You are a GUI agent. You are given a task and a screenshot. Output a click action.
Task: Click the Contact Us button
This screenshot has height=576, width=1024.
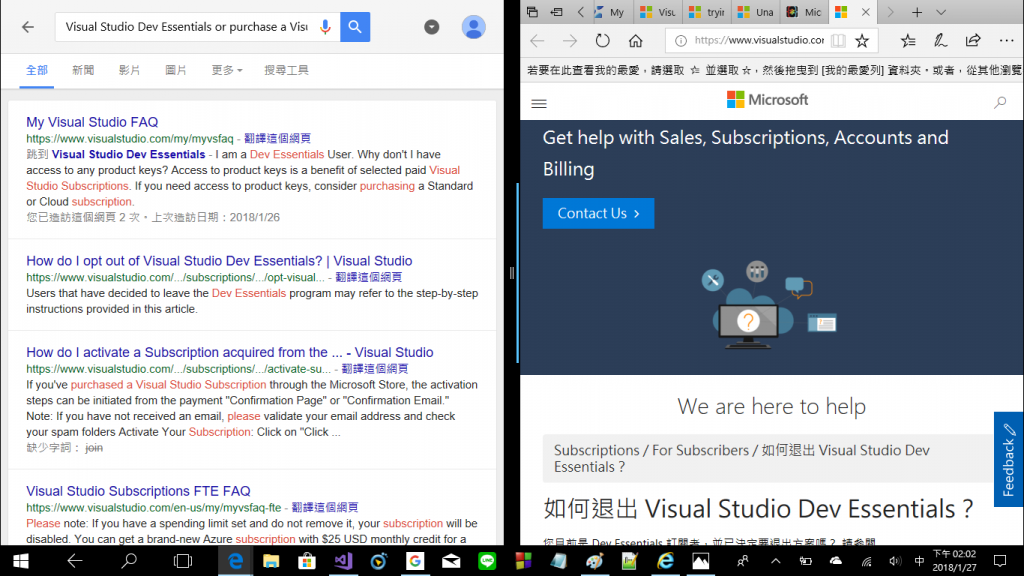(x=598, y=214)
